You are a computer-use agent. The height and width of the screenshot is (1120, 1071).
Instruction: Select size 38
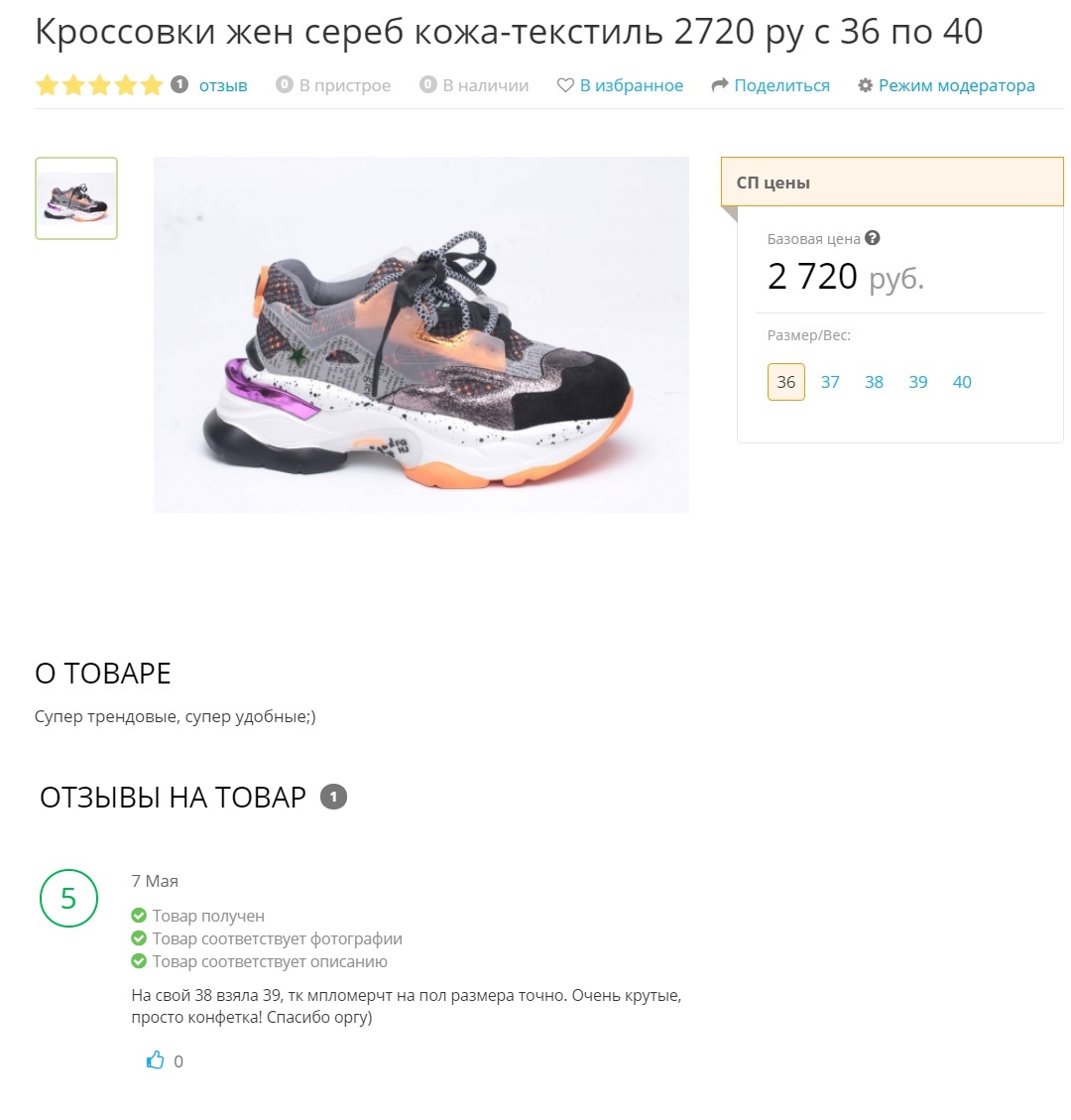(874, 382)
